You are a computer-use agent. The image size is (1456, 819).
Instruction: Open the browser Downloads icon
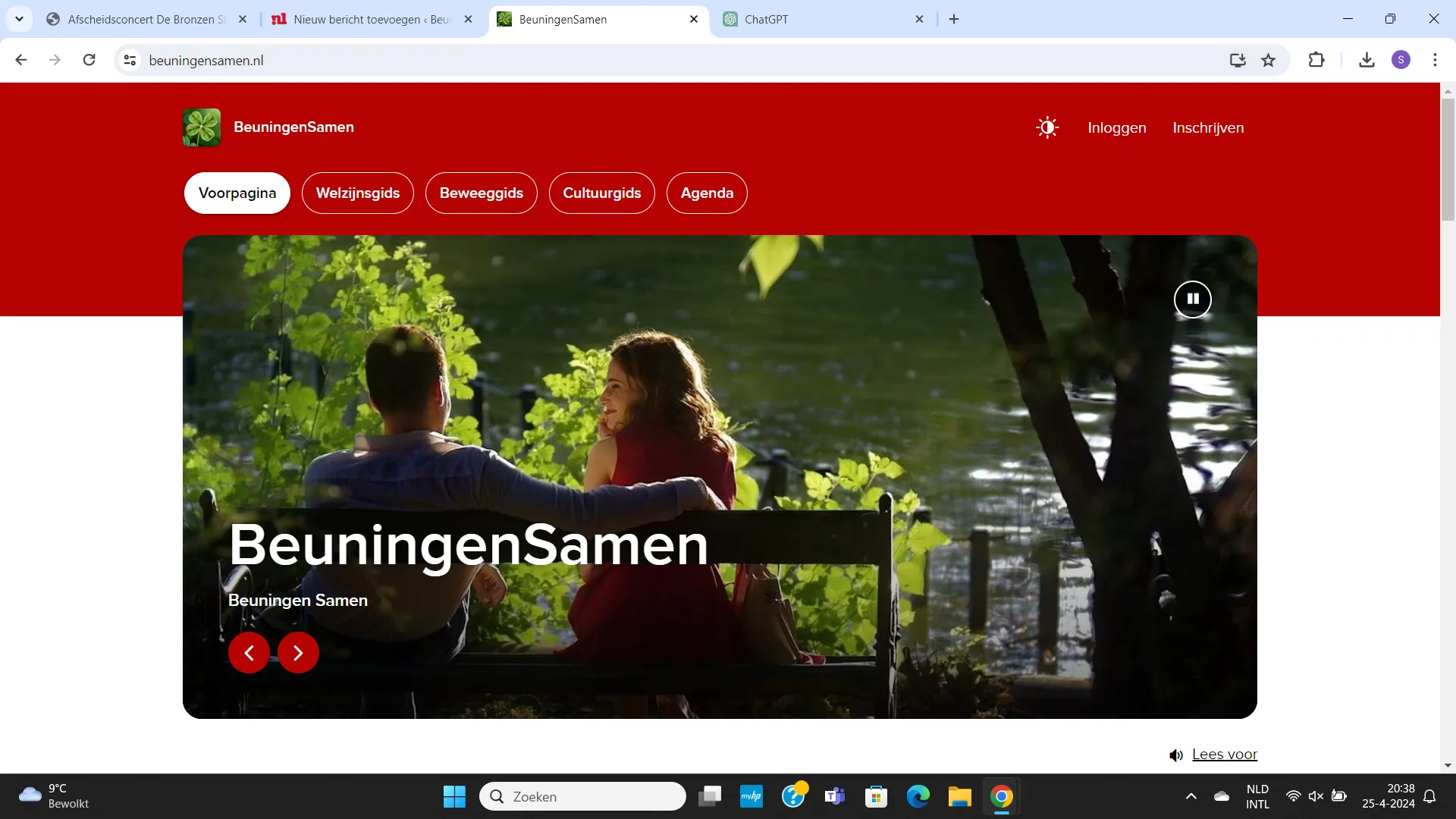pos(1367,60)
